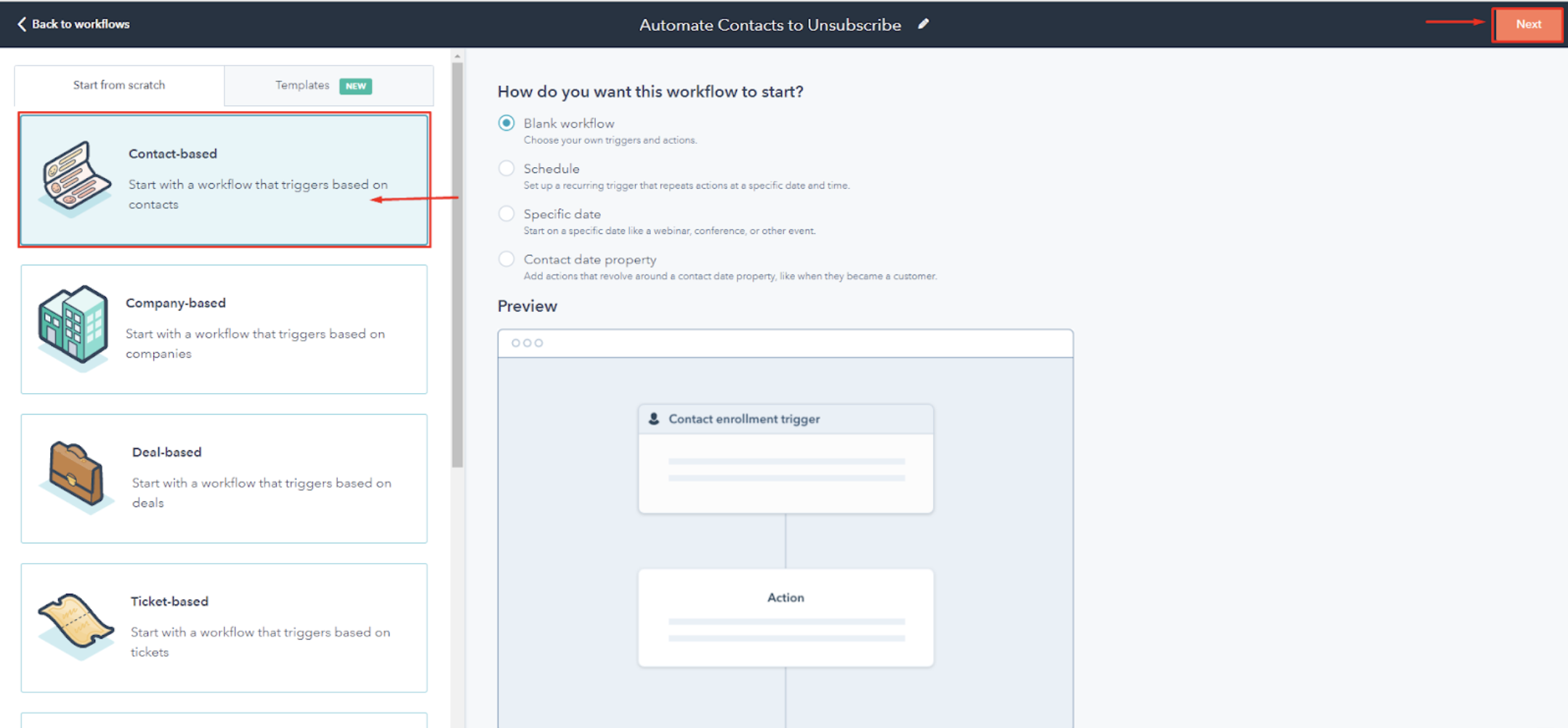Click the description 'triggers based on contacts'
Image resolution: width=1568 pixels, height=728 pixels.
pos(258,194)
